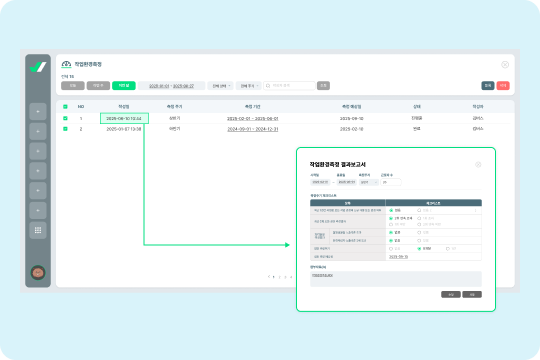The image size is (540, 360).
Task: Open the grid apps icon in sidebar
Action: [38, 230]
